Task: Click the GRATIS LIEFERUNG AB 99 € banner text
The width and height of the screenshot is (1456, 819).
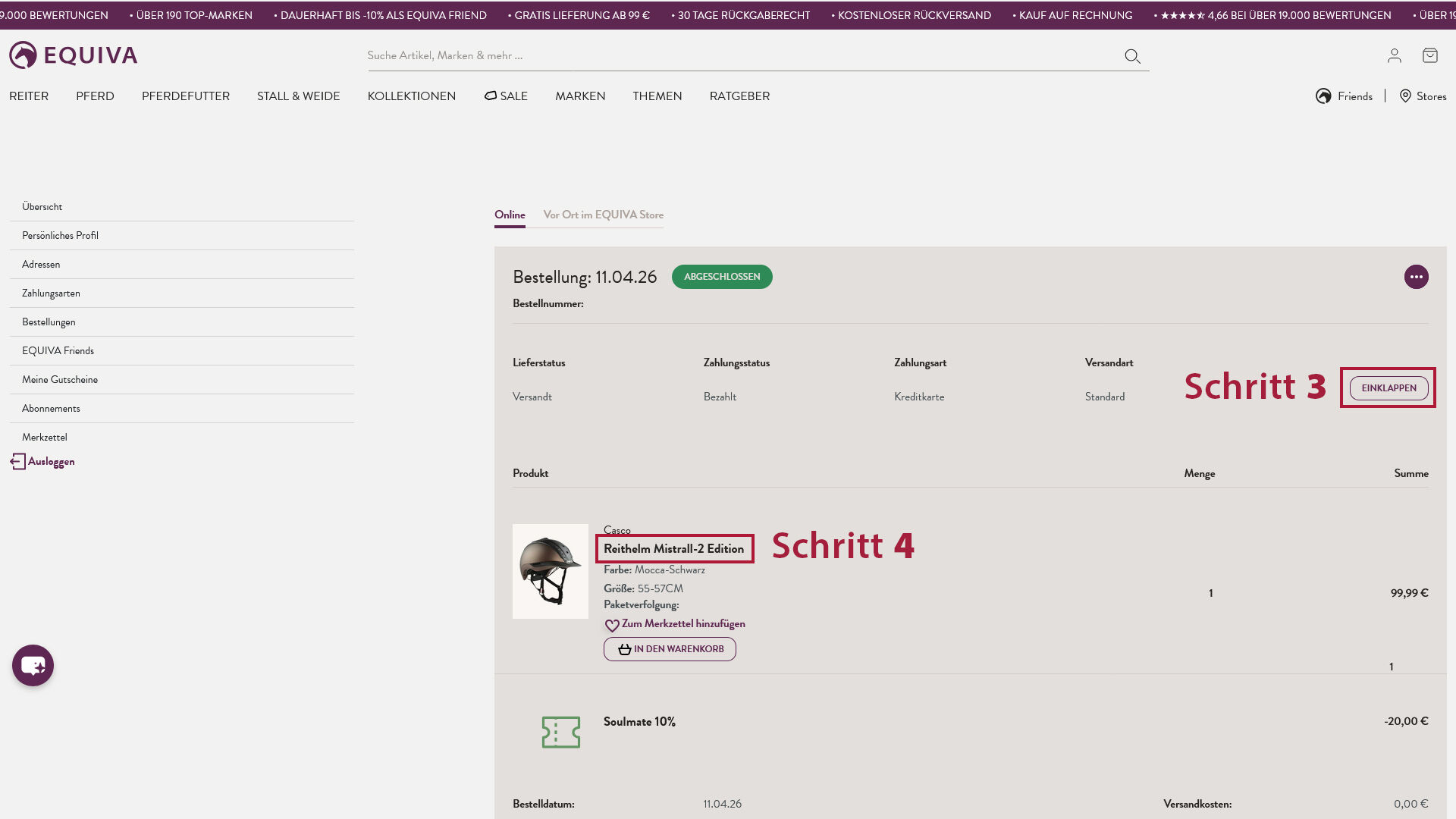Action: point(582,15)
